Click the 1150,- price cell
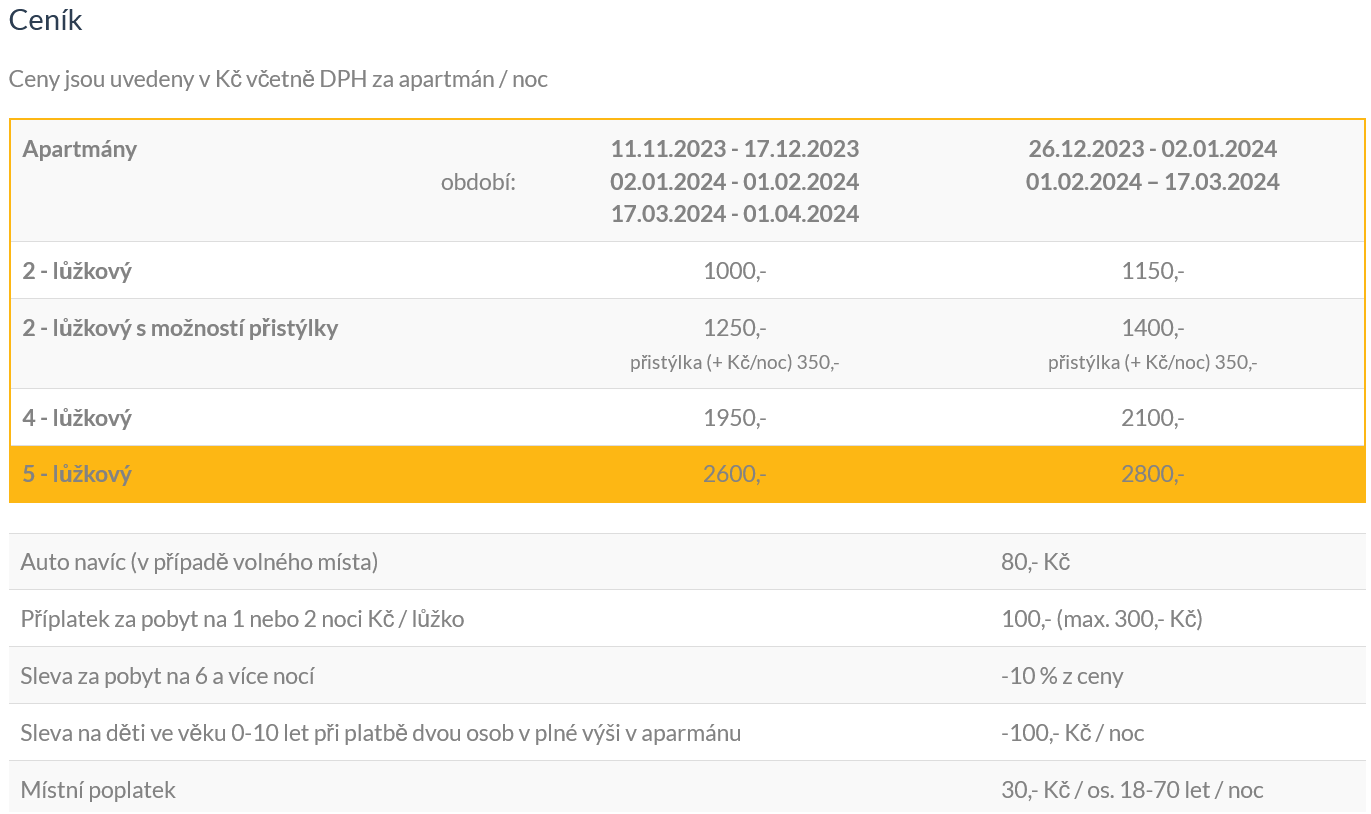Screen dimensions: 1371x814 click(x=1152, y=271)
